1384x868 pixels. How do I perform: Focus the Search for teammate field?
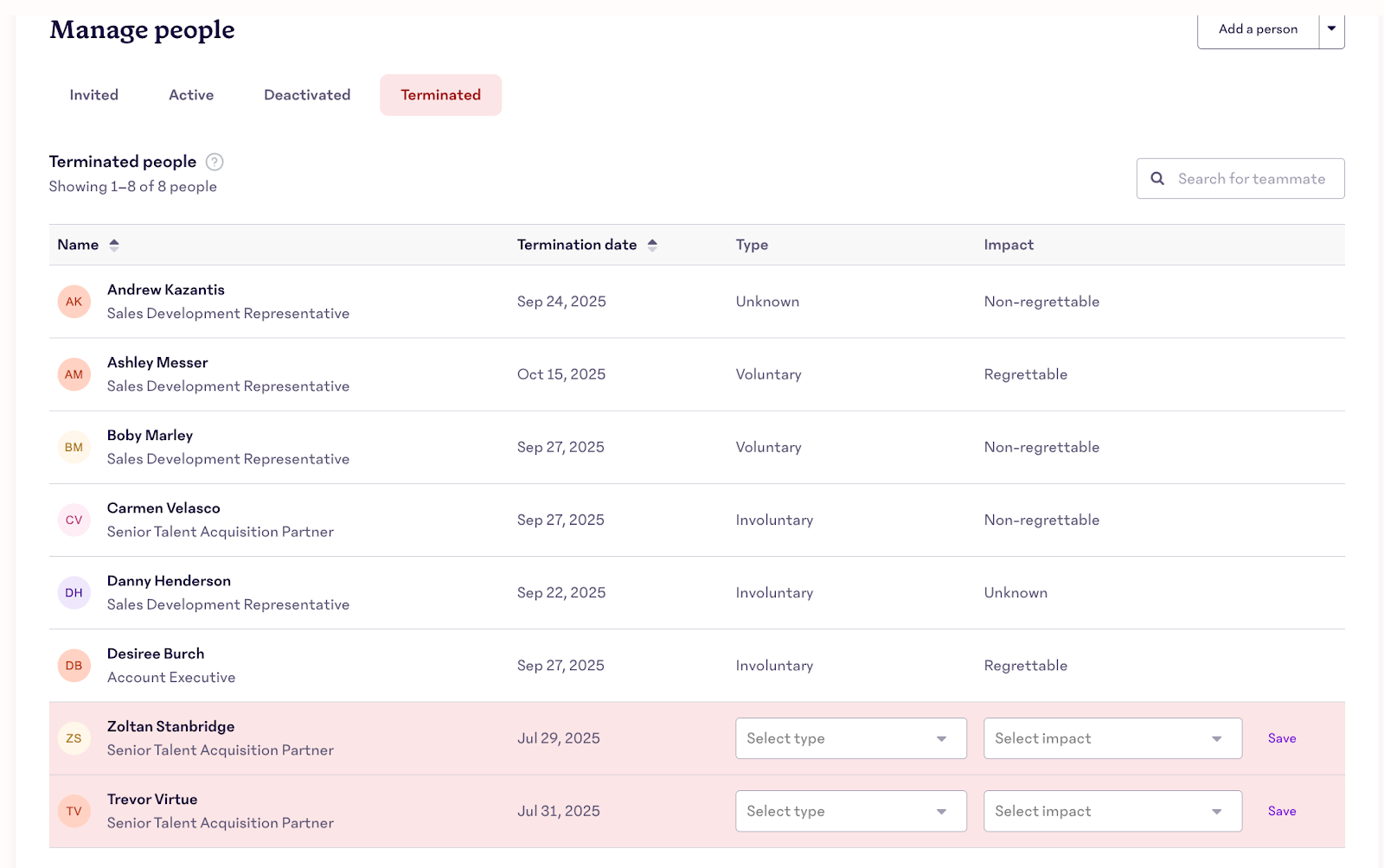click(1251, 179)
